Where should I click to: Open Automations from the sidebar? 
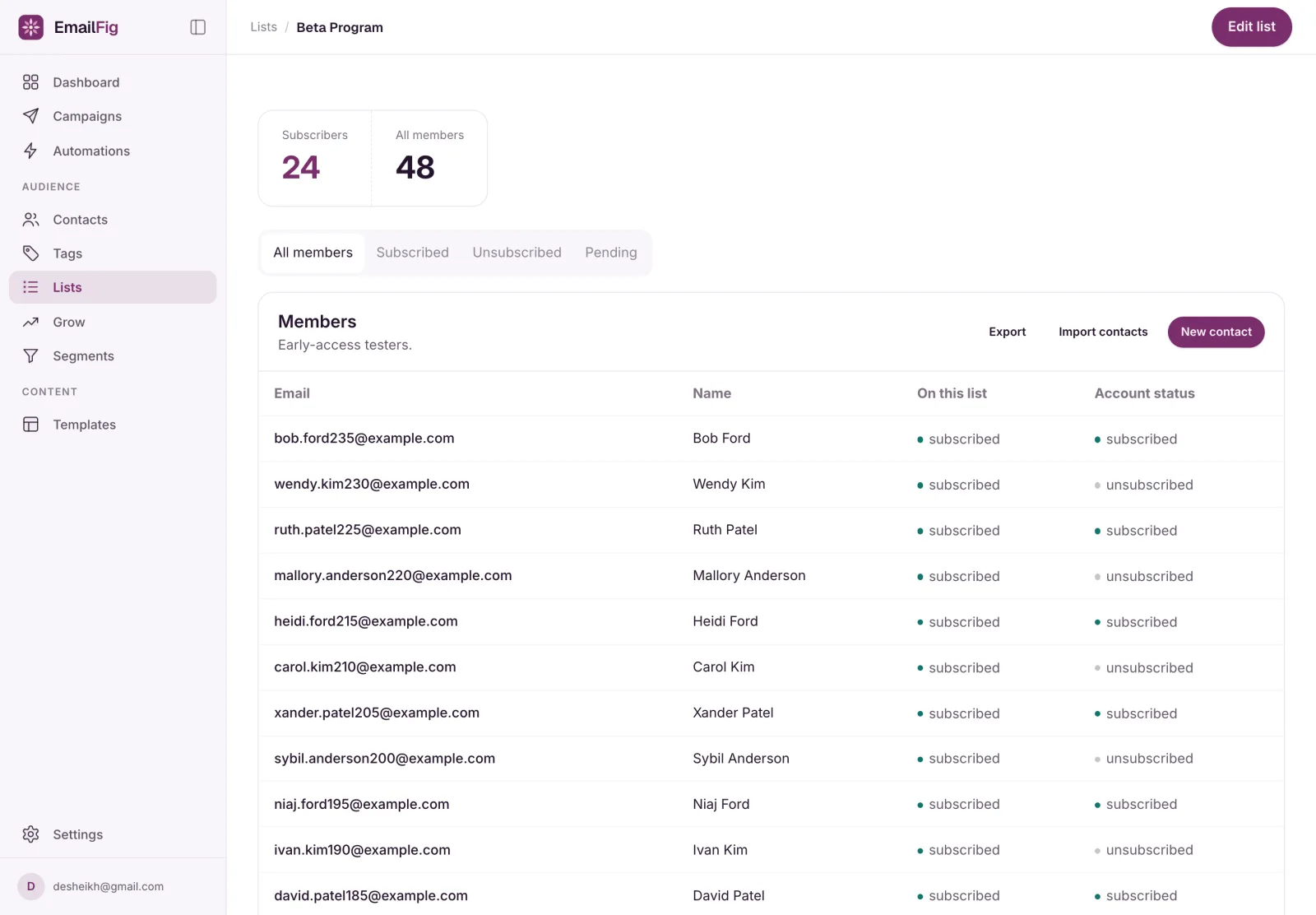[x=113, y=151]
